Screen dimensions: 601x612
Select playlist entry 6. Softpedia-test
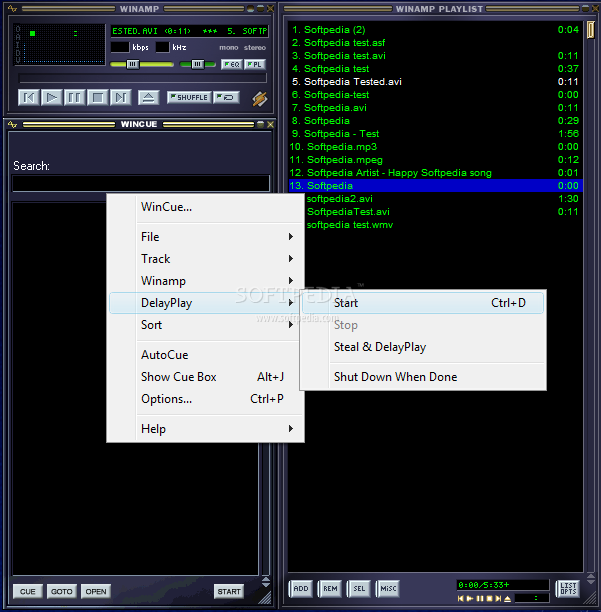(436, 95)
